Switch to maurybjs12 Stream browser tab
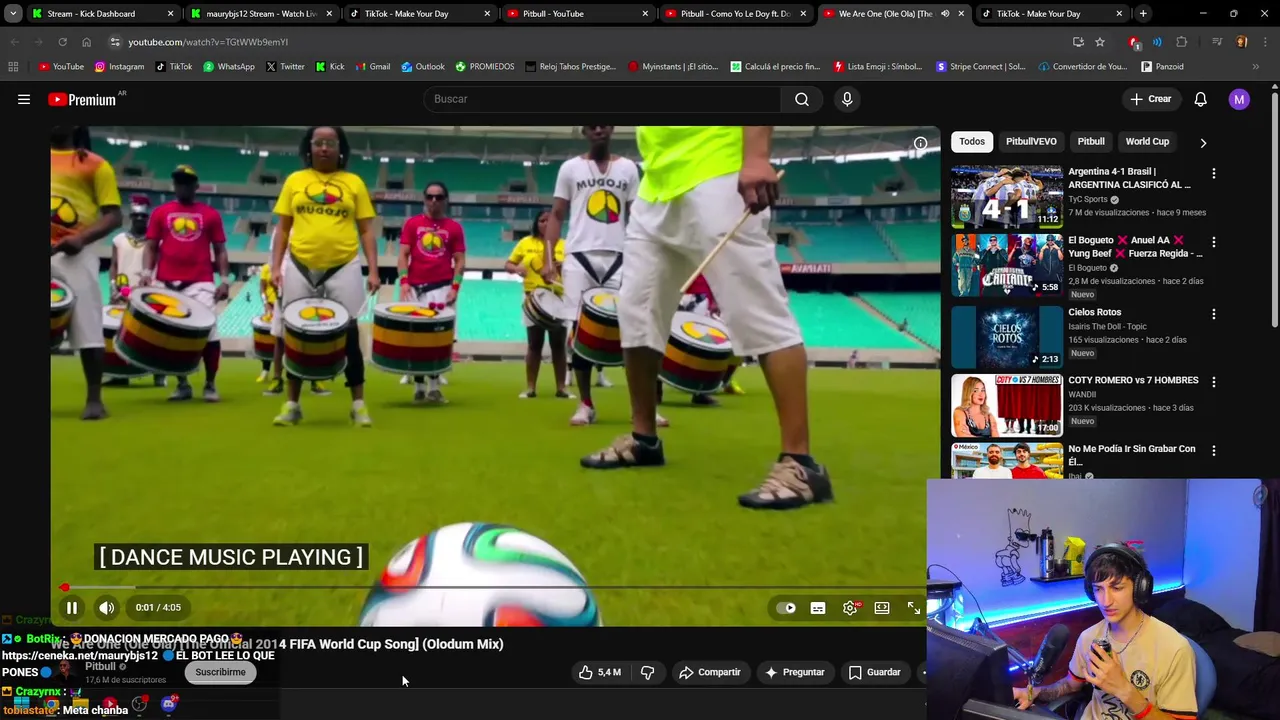The image size is (1280, 720). tap(261, 14)
